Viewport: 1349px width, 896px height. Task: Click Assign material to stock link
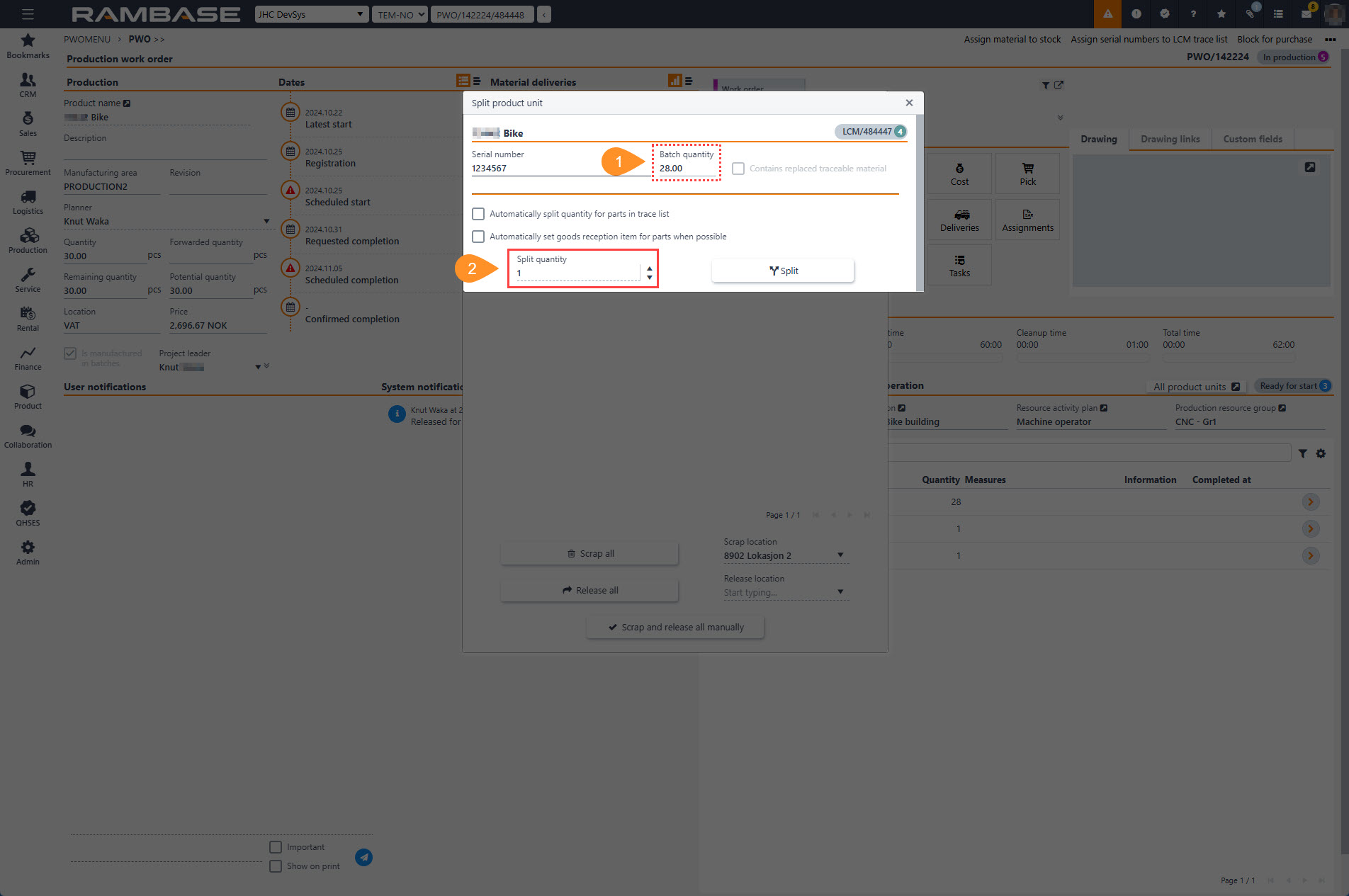1012,40
